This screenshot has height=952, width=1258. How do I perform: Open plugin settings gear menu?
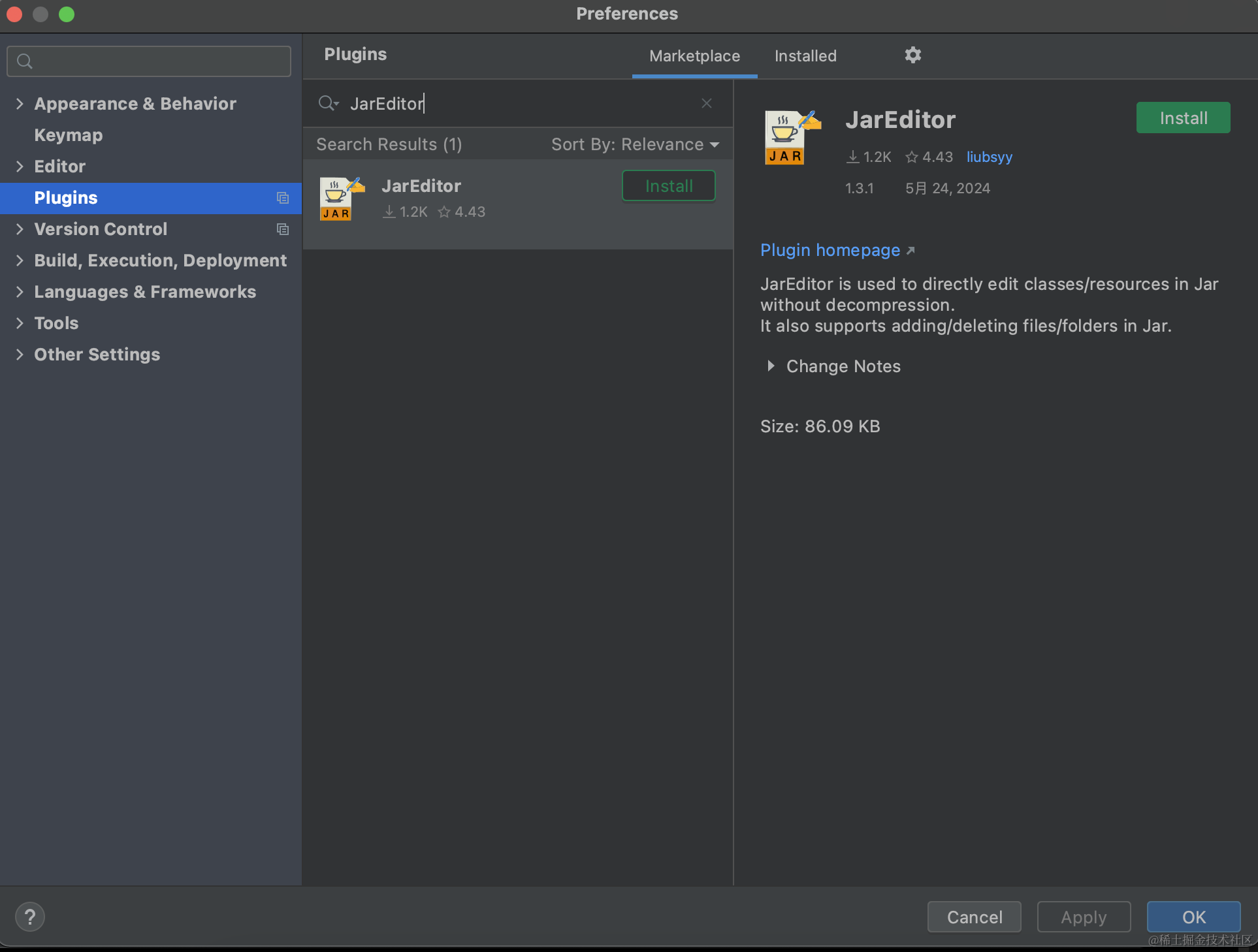(x=913, y=54)
